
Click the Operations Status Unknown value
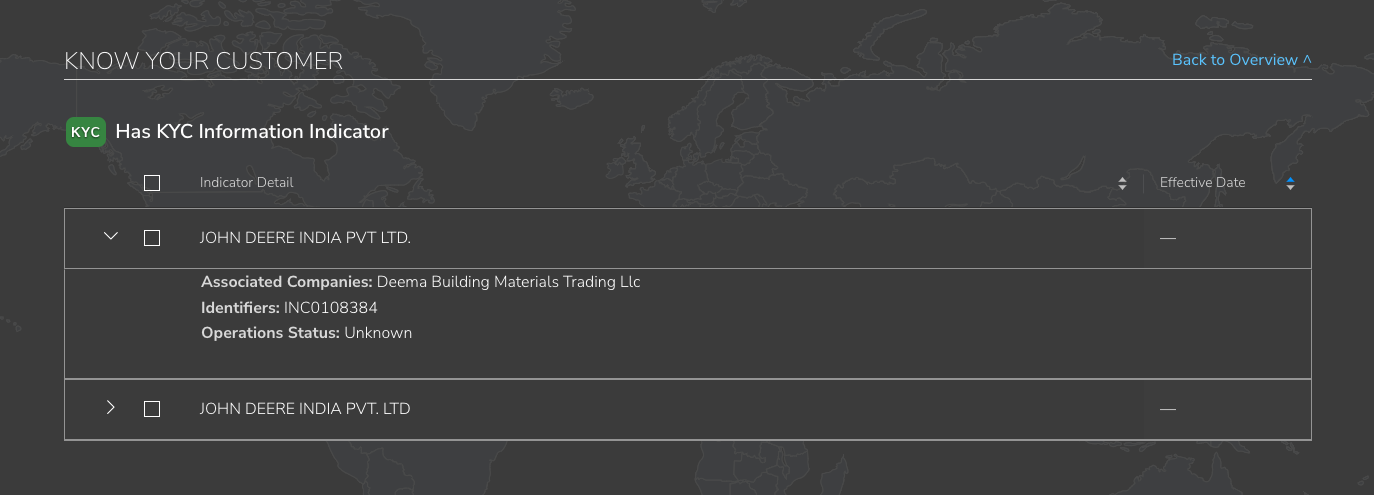pyautogui.click(x=378, y=333)
